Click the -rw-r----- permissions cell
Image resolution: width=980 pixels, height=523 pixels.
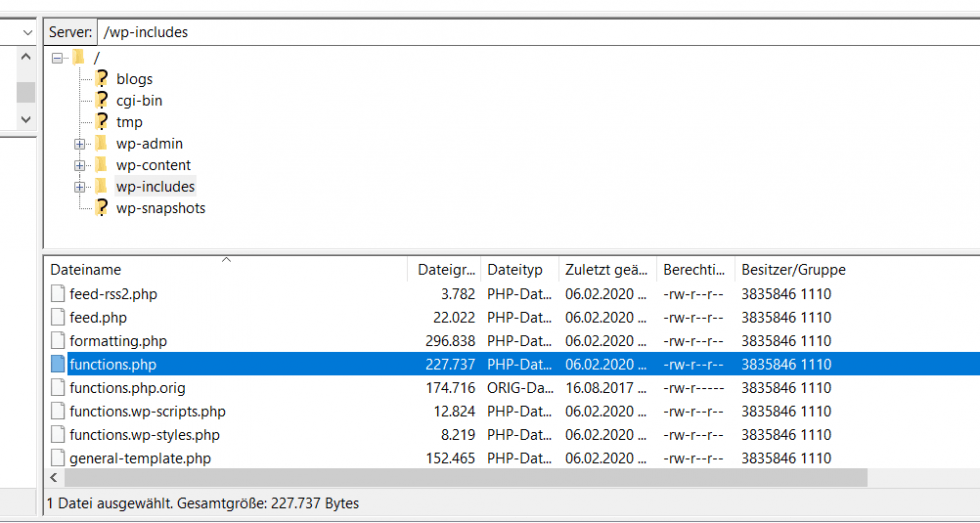pyautogui.click(x=696, y=388)
